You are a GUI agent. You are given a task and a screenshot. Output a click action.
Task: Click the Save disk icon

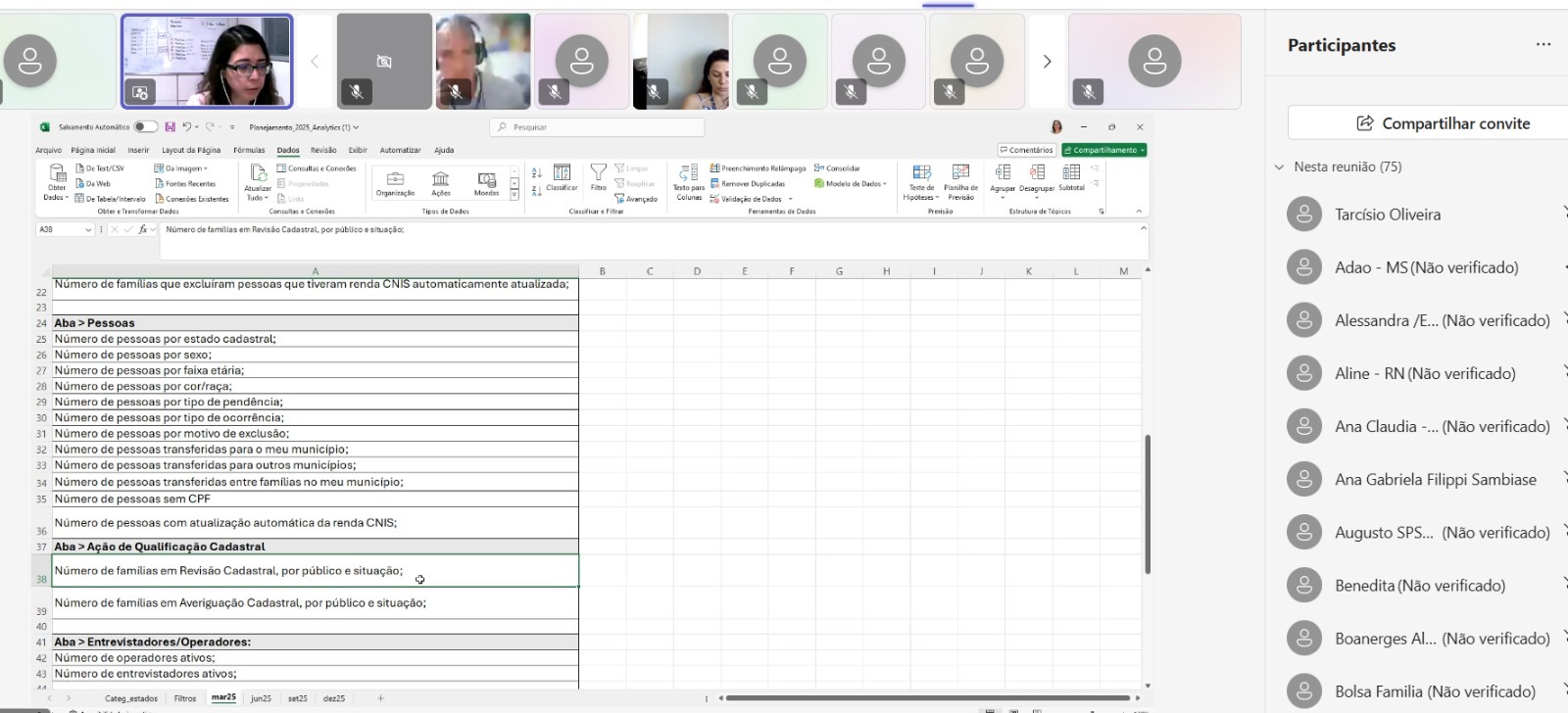171,127
